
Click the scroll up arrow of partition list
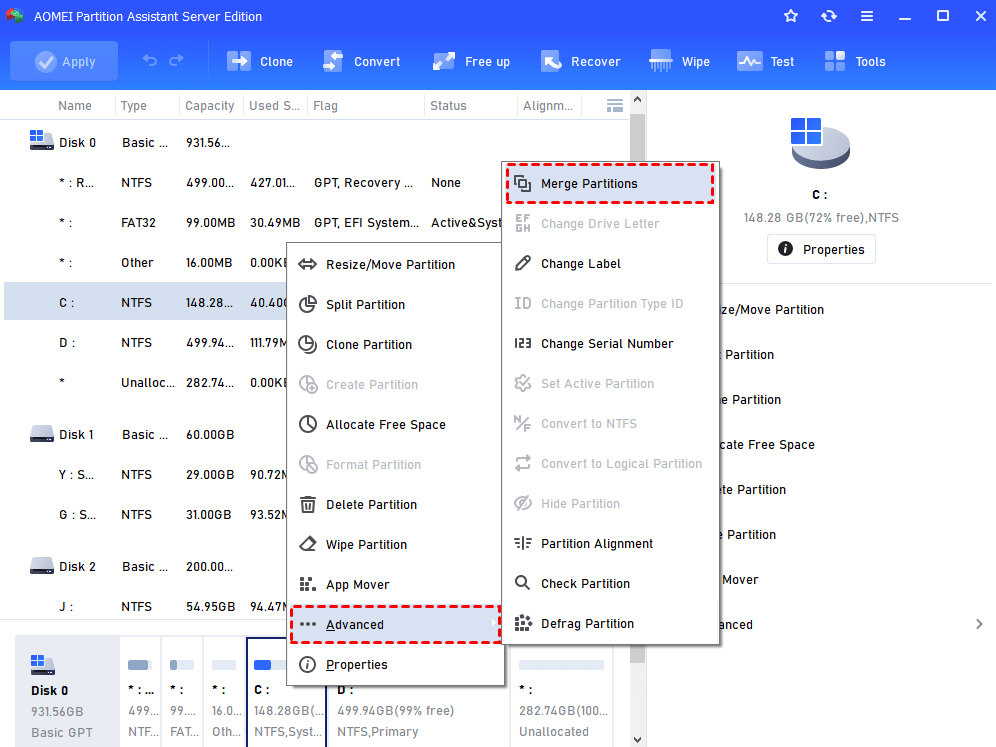coord(638,100)
